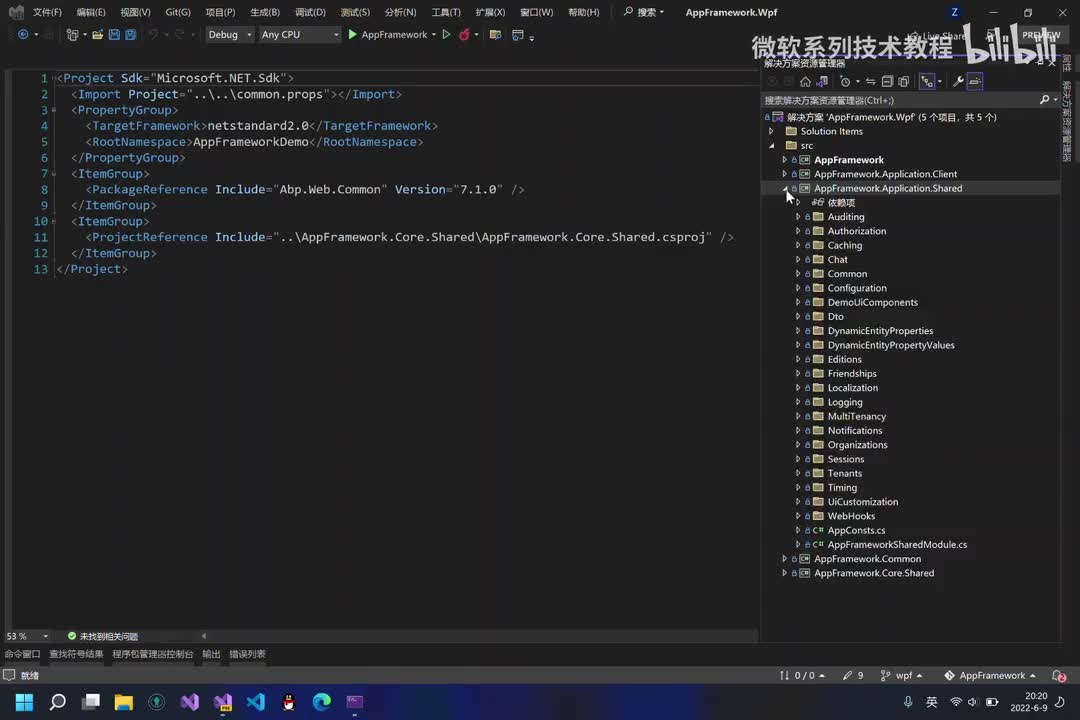Viewport: 1080px width, 720px height.
Task: Expand AppFramework.Application.Client project node
Action: pos(784,174)
